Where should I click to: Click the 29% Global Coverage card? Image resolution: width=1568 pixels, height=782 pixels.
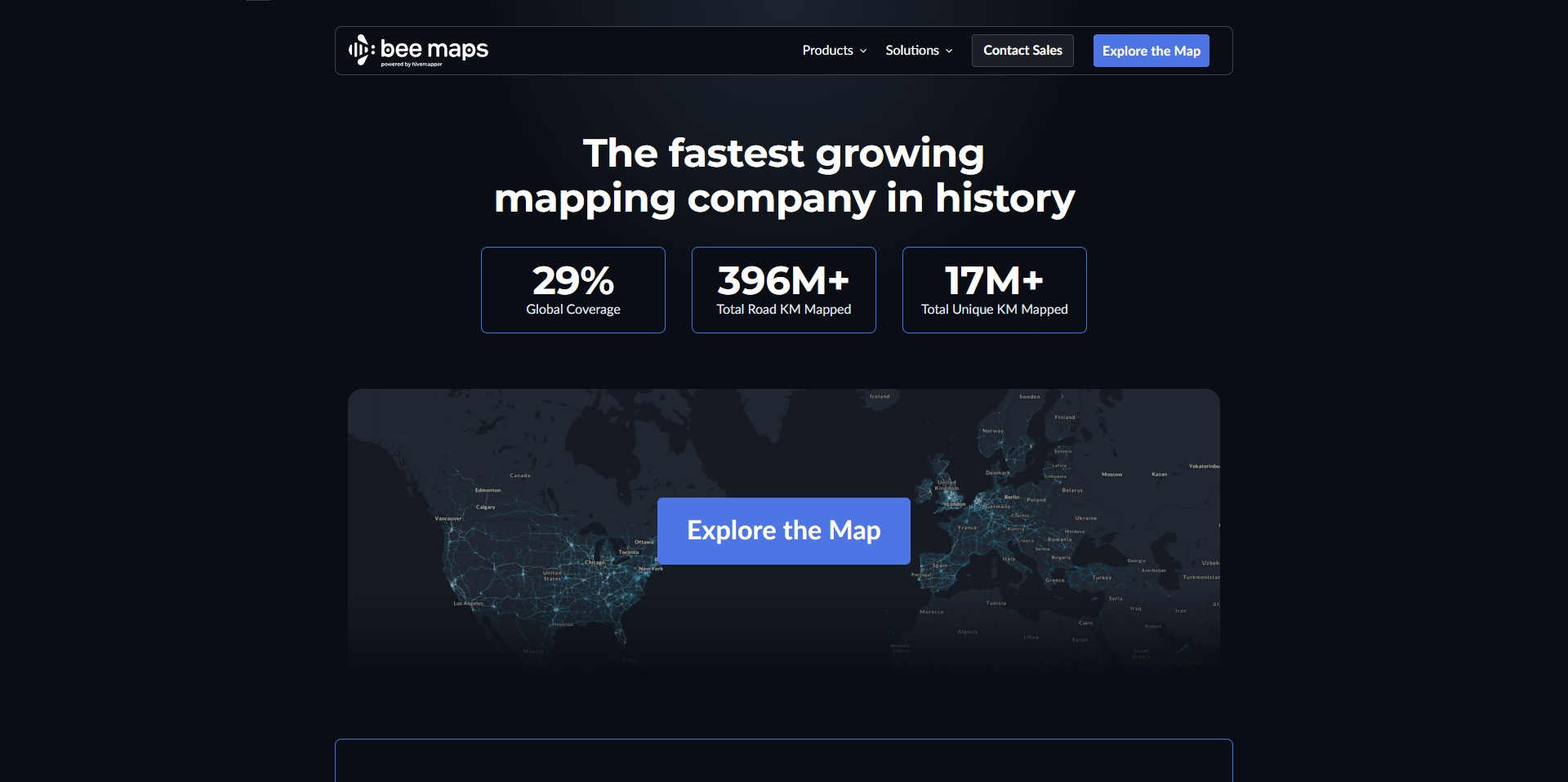point(573,290)
